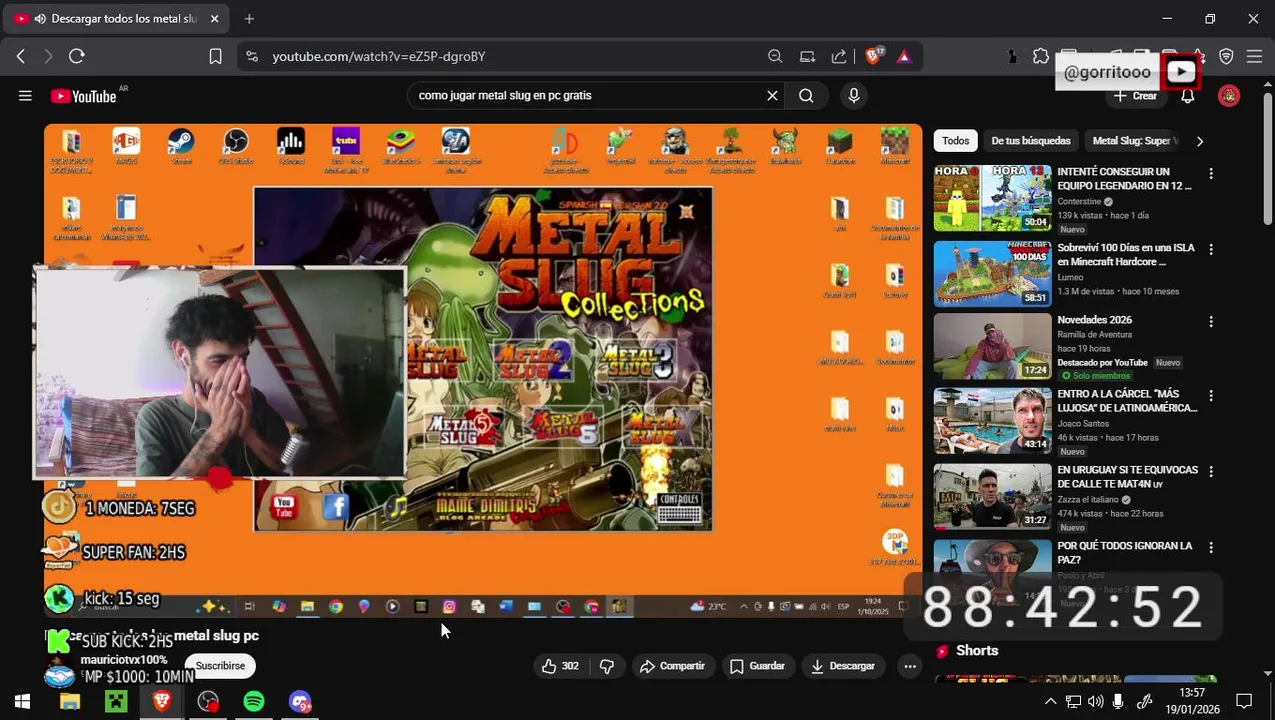Open options for Novedades 2026 video
The image size is (1275, 720).
1211,322
